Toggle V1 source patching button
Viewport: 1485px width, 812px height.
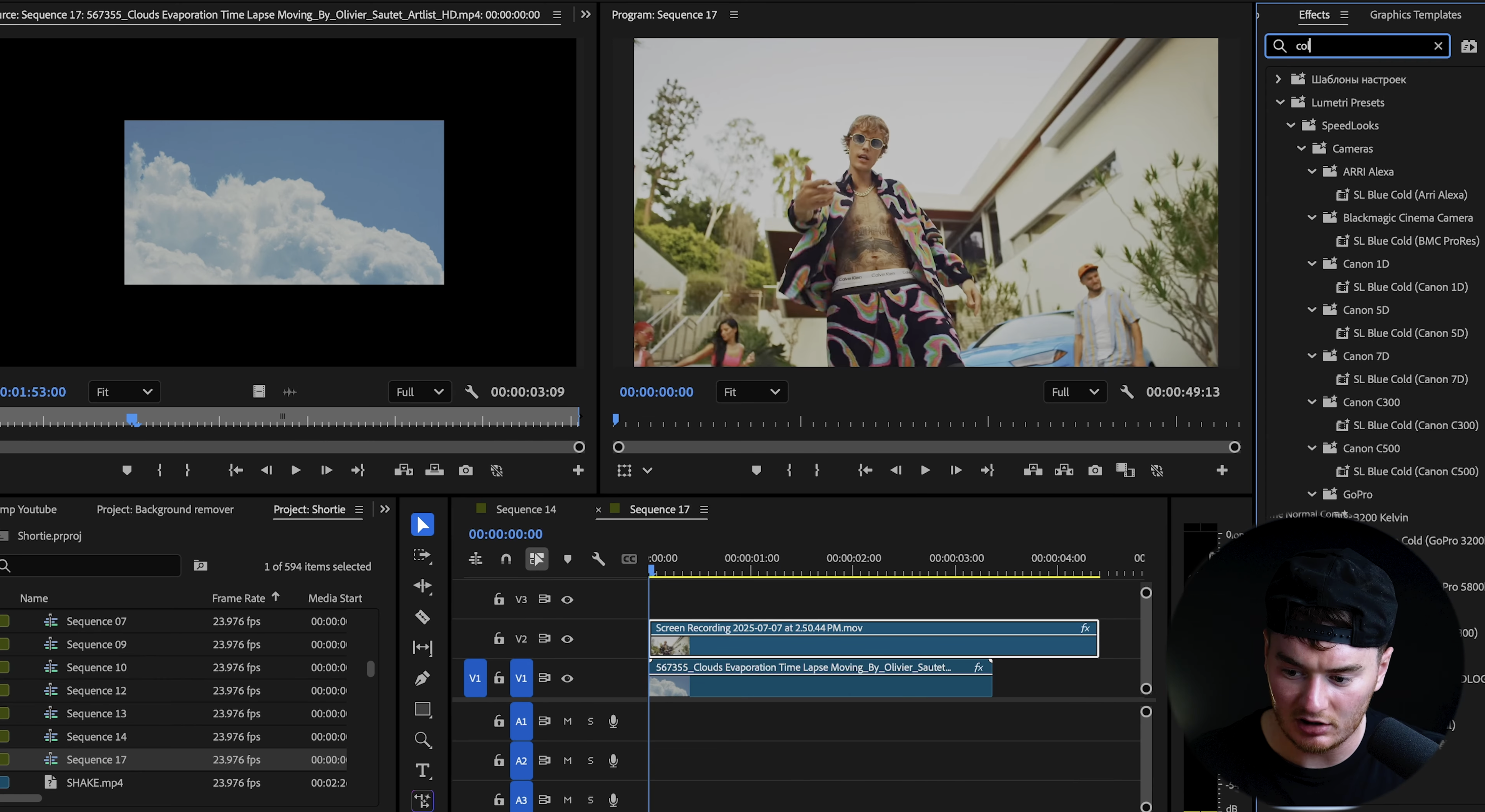pos(475,679)
